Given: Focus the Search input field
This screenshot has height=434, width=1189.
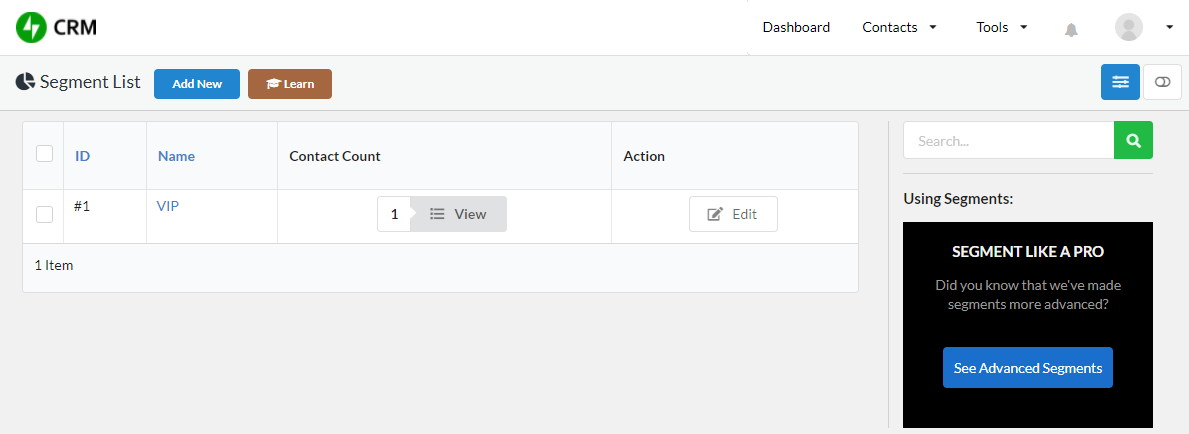Looking at the screenshot, I should click(1009, 140).
